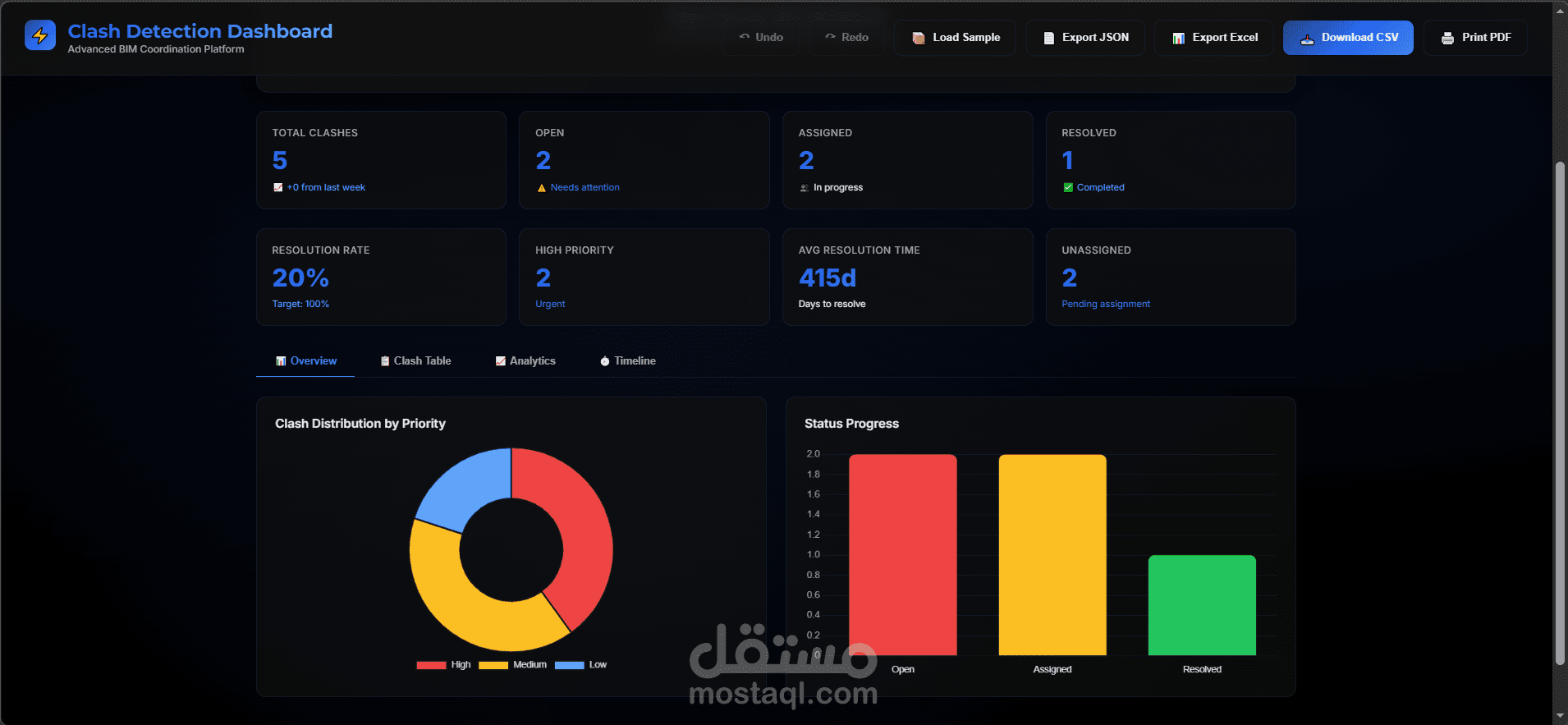
Task: Click the people icon beside In progress
Action: [805, 188]
